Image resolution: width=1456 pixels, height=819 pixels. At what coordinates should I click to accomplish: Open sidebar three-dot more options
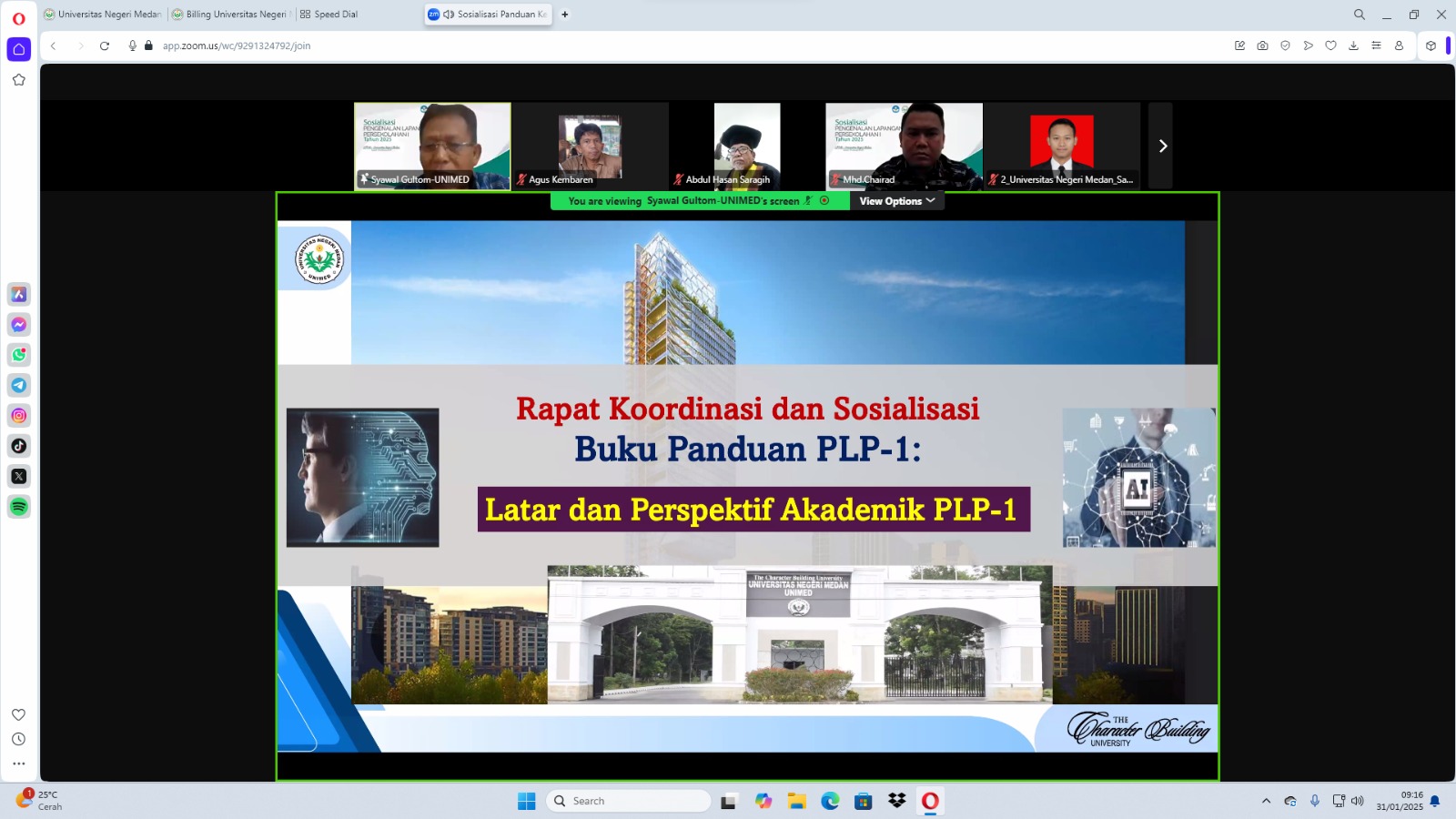point(19,763)
